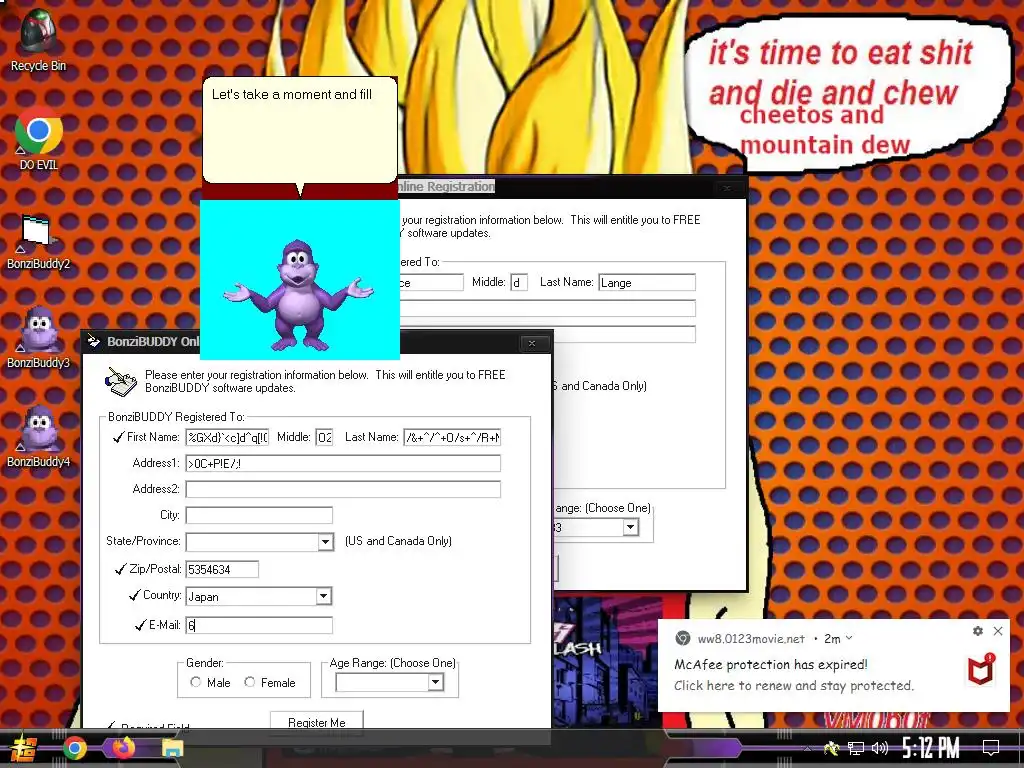Open File Explorer from the taskbar
This screenshot has height=768, width=1024.
[172, 748]
